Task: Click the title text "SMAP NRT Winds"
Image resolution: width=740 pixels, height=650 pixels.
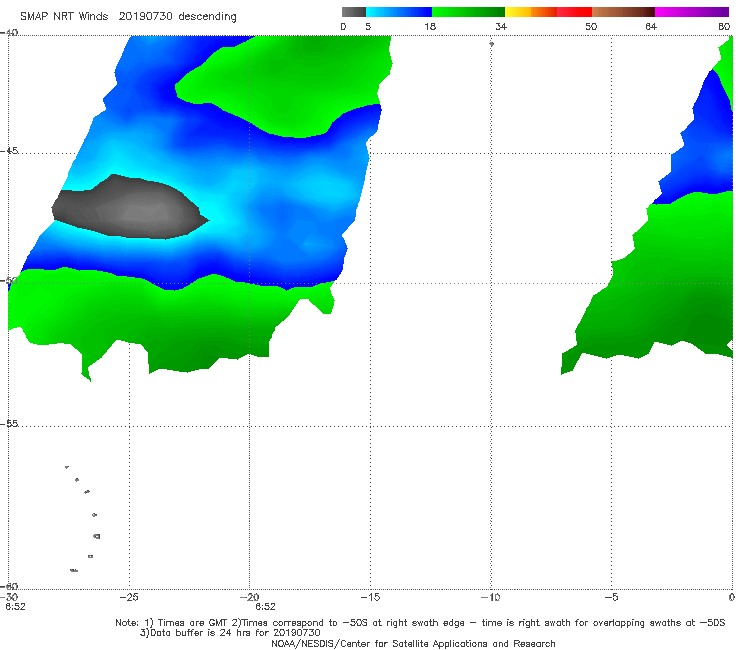Action: click(x=64, y=16)
